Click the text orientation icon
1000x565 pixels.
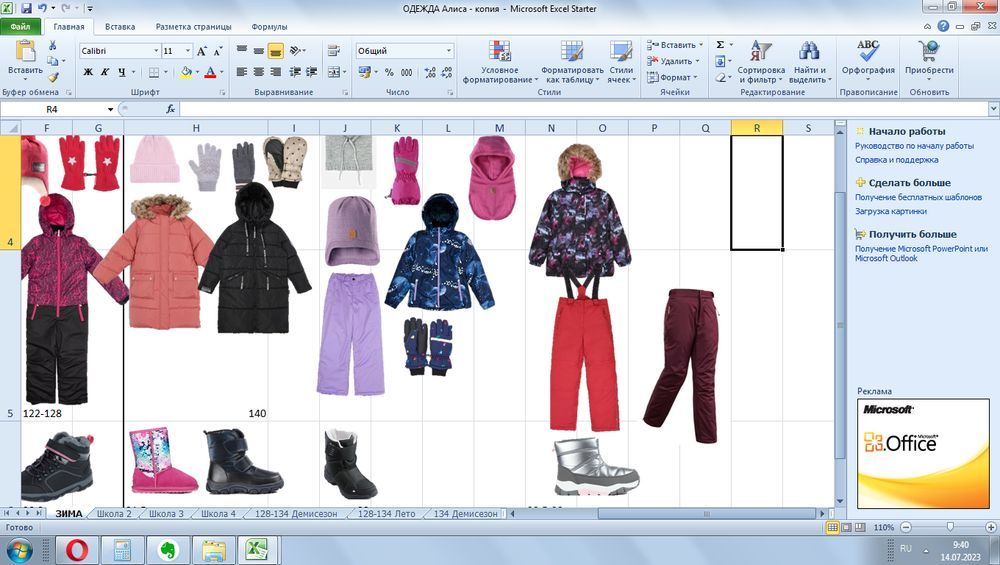[295, 50]
